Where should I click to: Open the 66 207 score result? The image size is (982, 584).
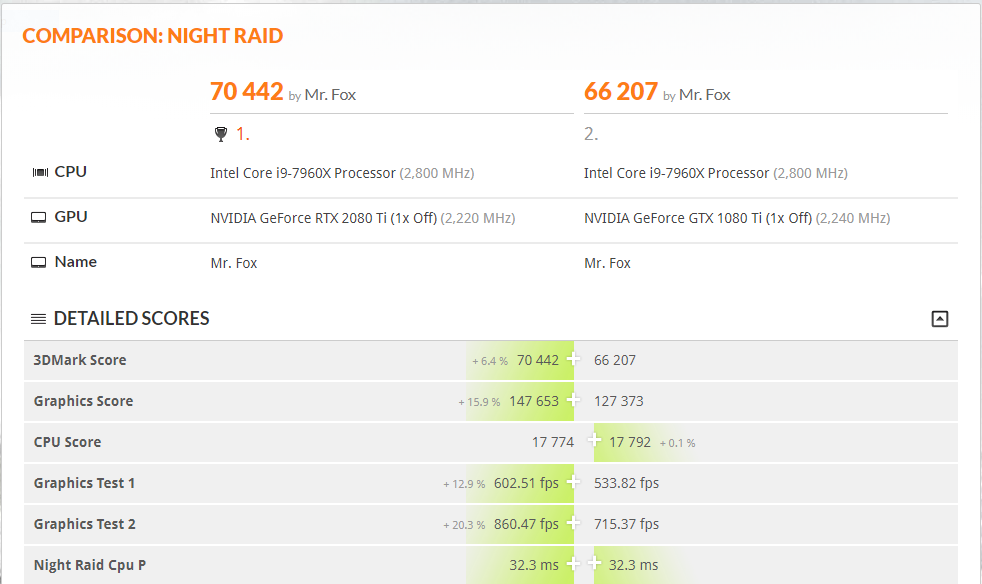[621, 91]
